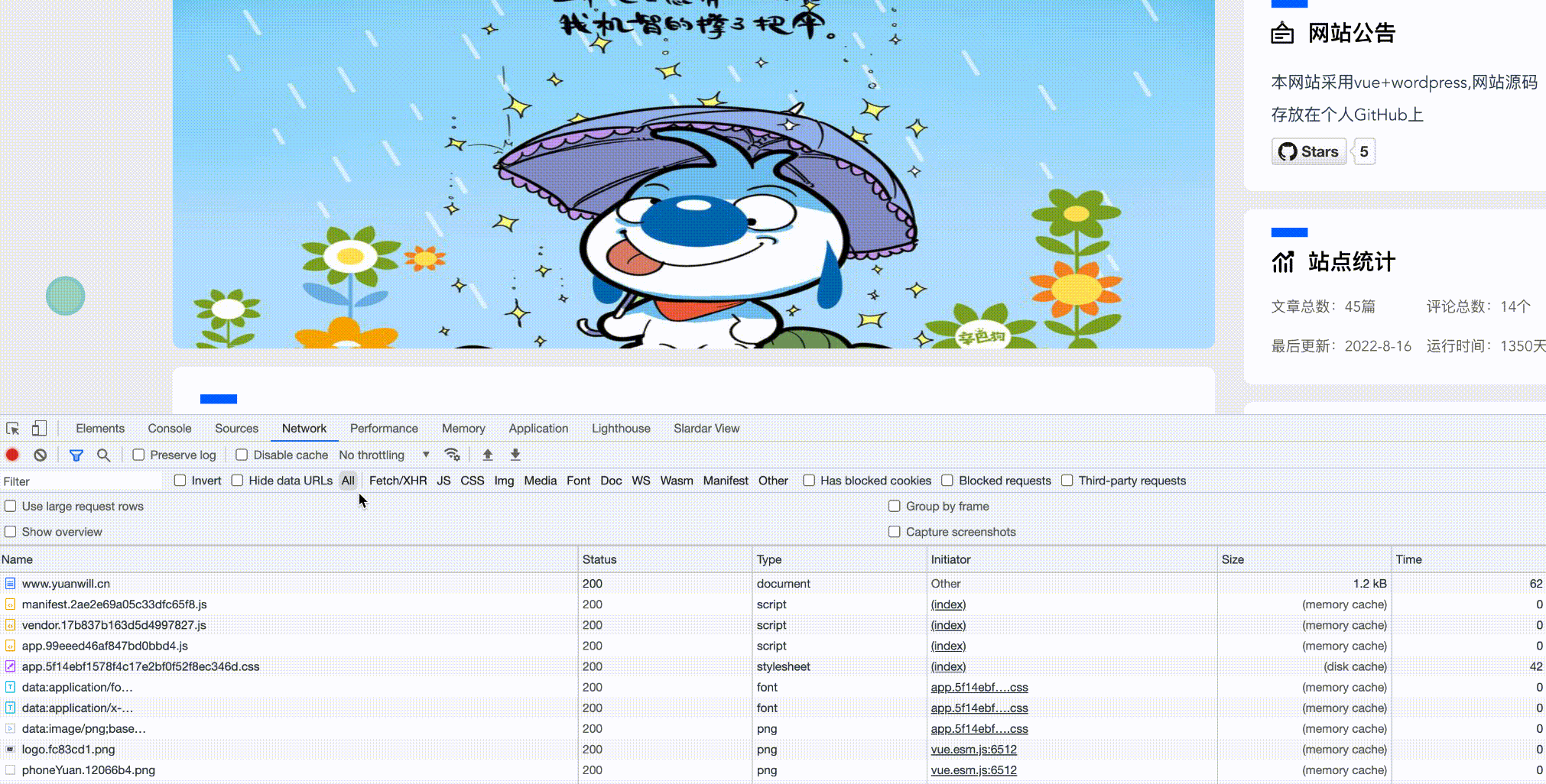Open the Lighthouse tab
The width and height of the screenshot is (1546, 784).
point(621,429)
